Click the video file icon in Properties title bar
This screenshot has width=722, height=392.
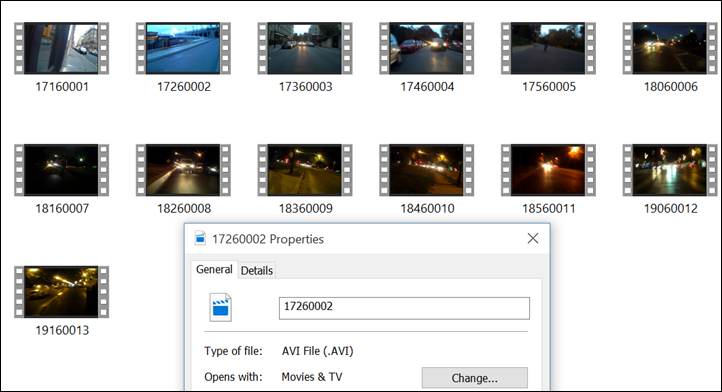(200, 238)
